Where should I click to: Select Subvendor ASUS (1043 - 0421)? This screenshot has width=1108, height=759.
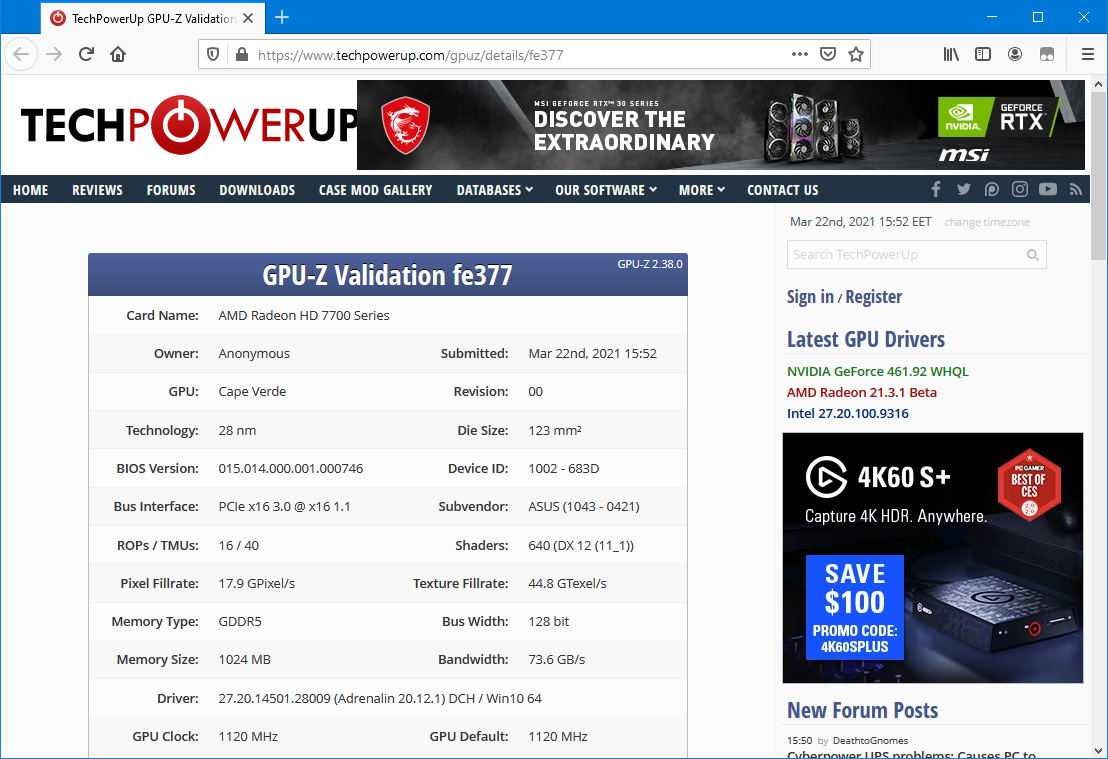(584, 507)
